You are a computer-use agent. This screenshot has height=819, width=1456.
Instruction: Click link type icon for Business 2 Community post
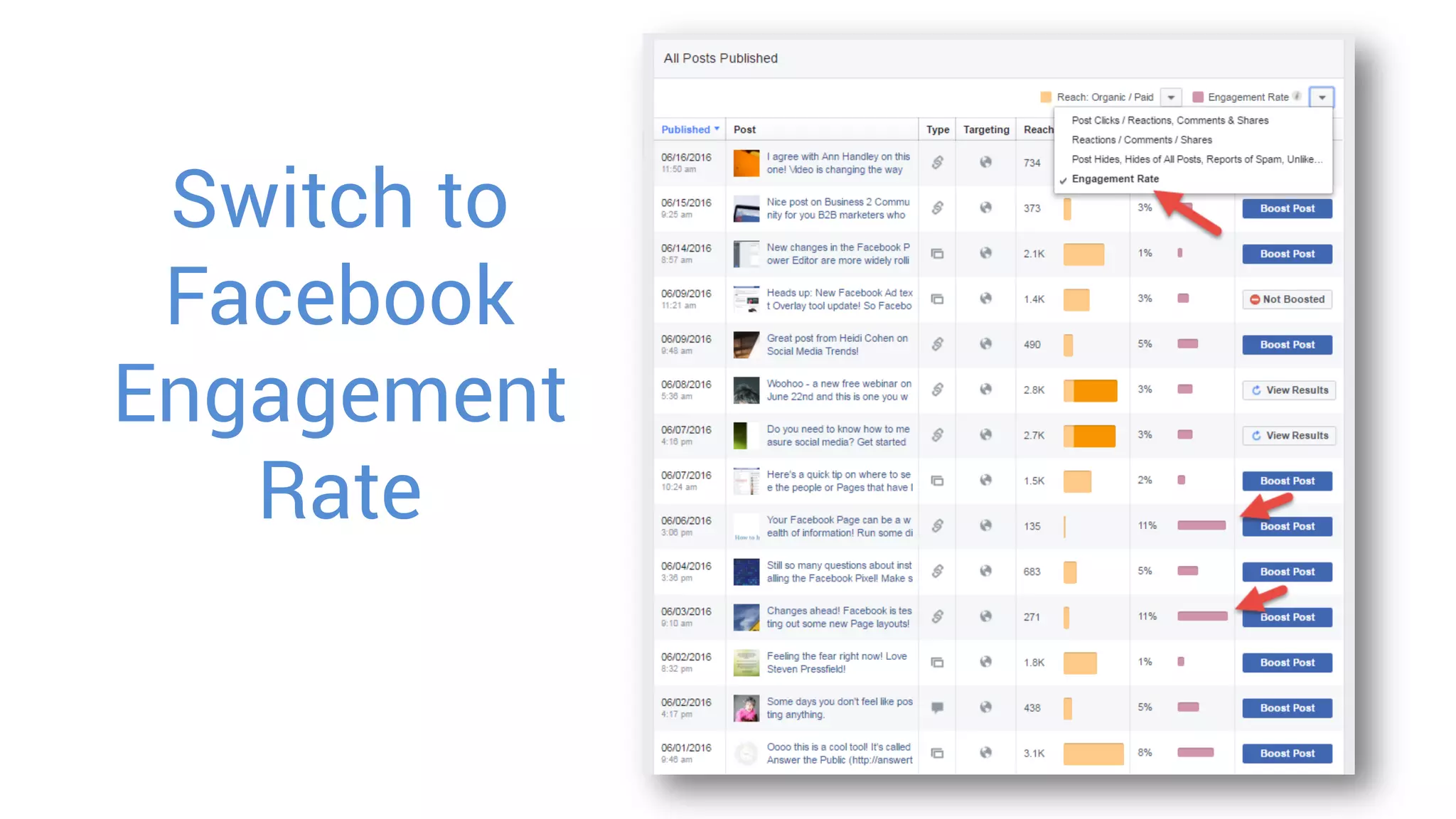pos(938,208)
